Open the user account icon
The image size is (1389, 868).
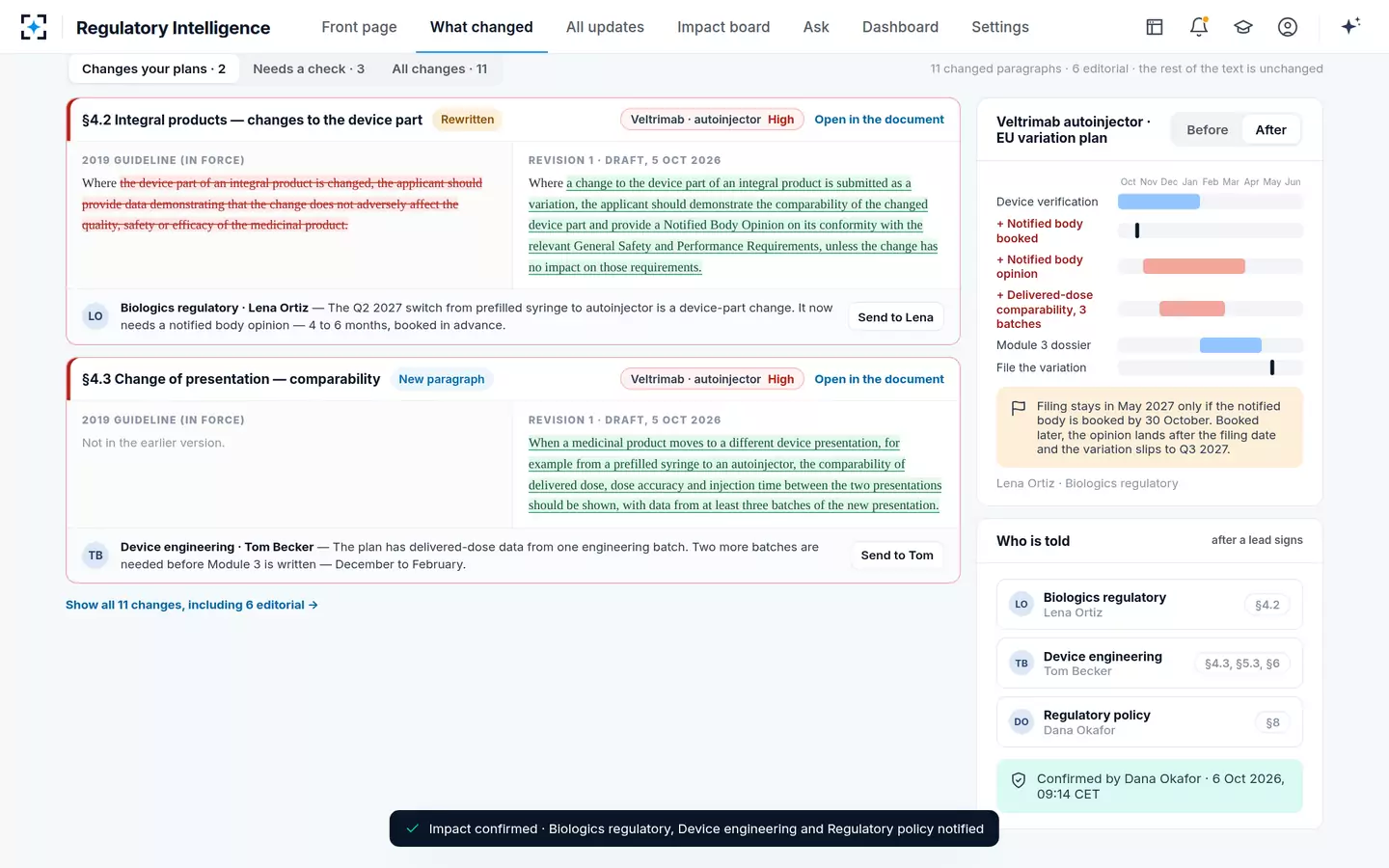[x=1288, y=27]
